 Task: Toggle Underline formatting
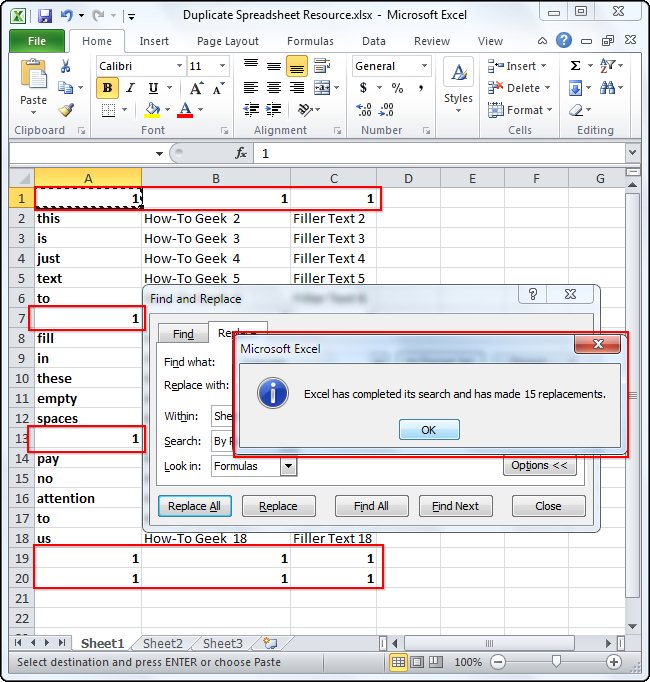(x=153, y=88)
